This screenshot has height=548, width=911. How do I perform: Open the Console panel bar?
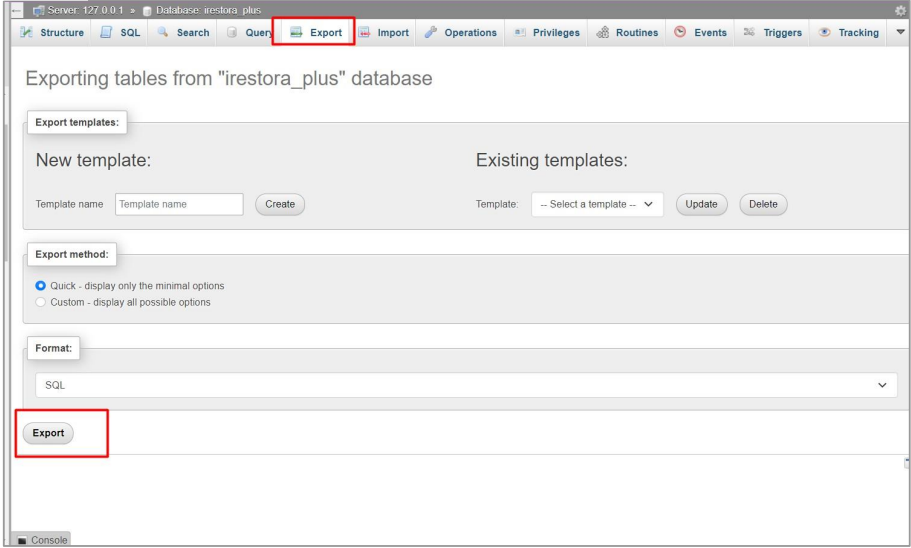41,540
